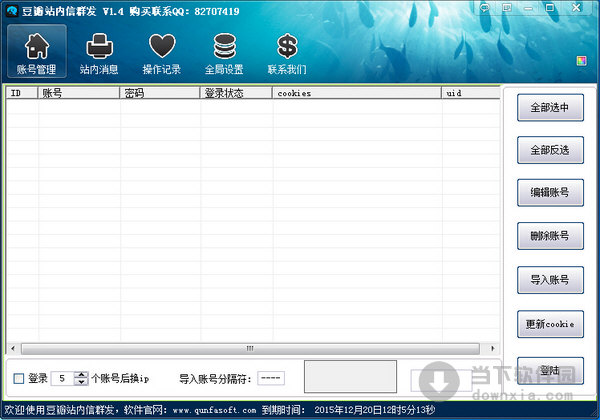The height and width of the screenshot is (420, 600).
Task: Click the 密码 column header
Action: [x=160, y=93]
